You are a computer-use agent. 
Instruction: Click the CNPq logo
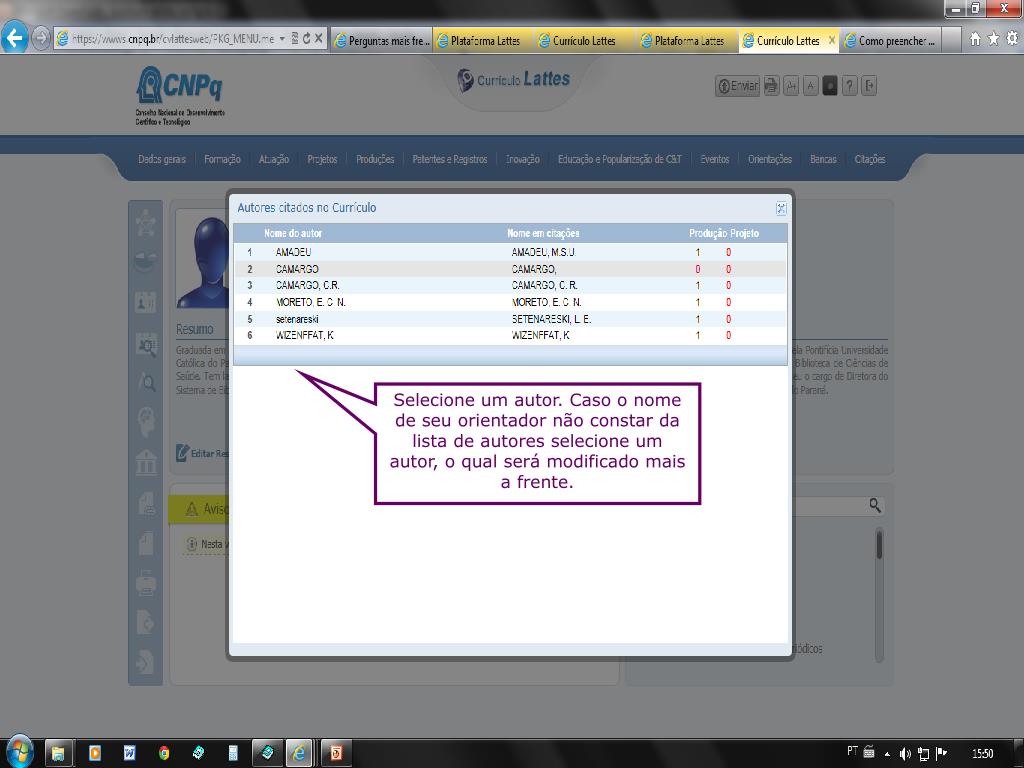click(x=180, y=95)
